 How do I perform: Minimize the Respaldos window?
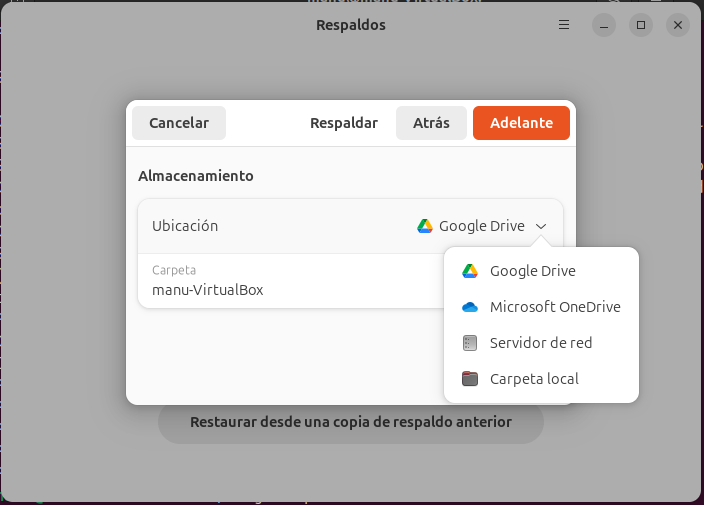[x=603, y=25]
